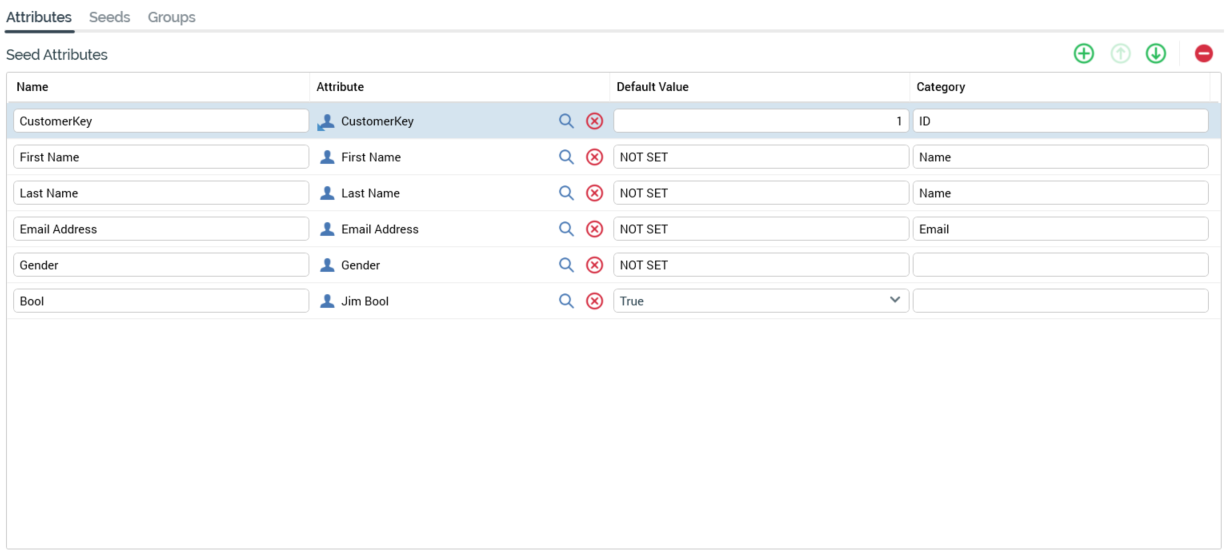Click the person icon beside Jim Bool

[327, 301]
